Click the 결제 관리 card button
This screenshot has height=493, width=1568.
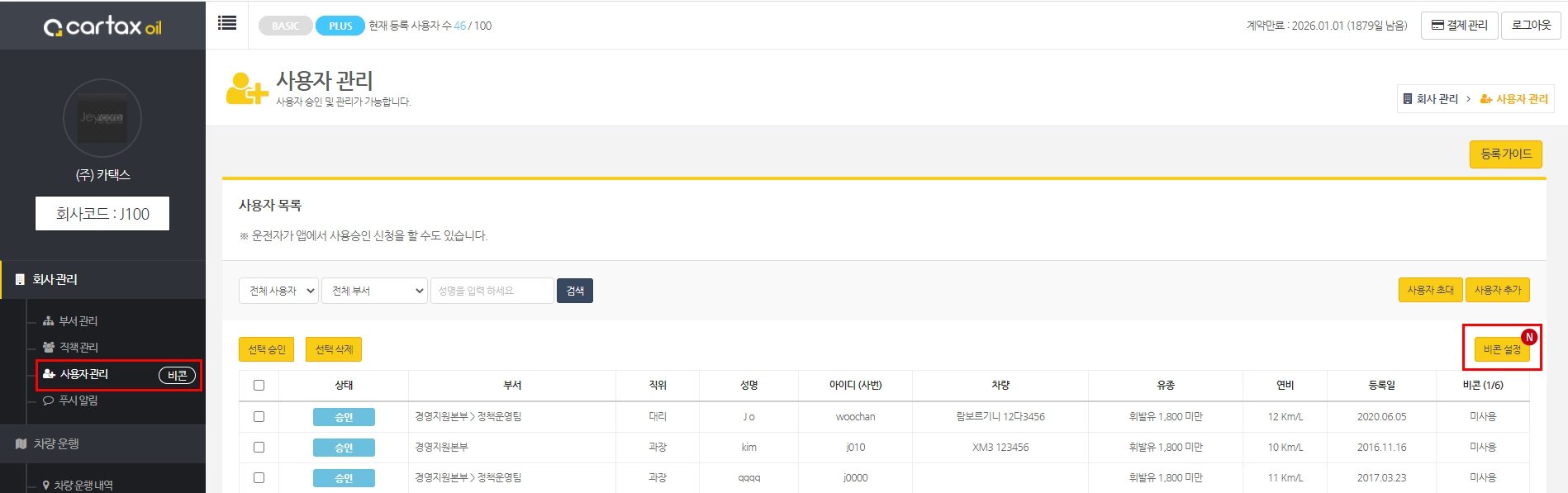click(1459, 26)
